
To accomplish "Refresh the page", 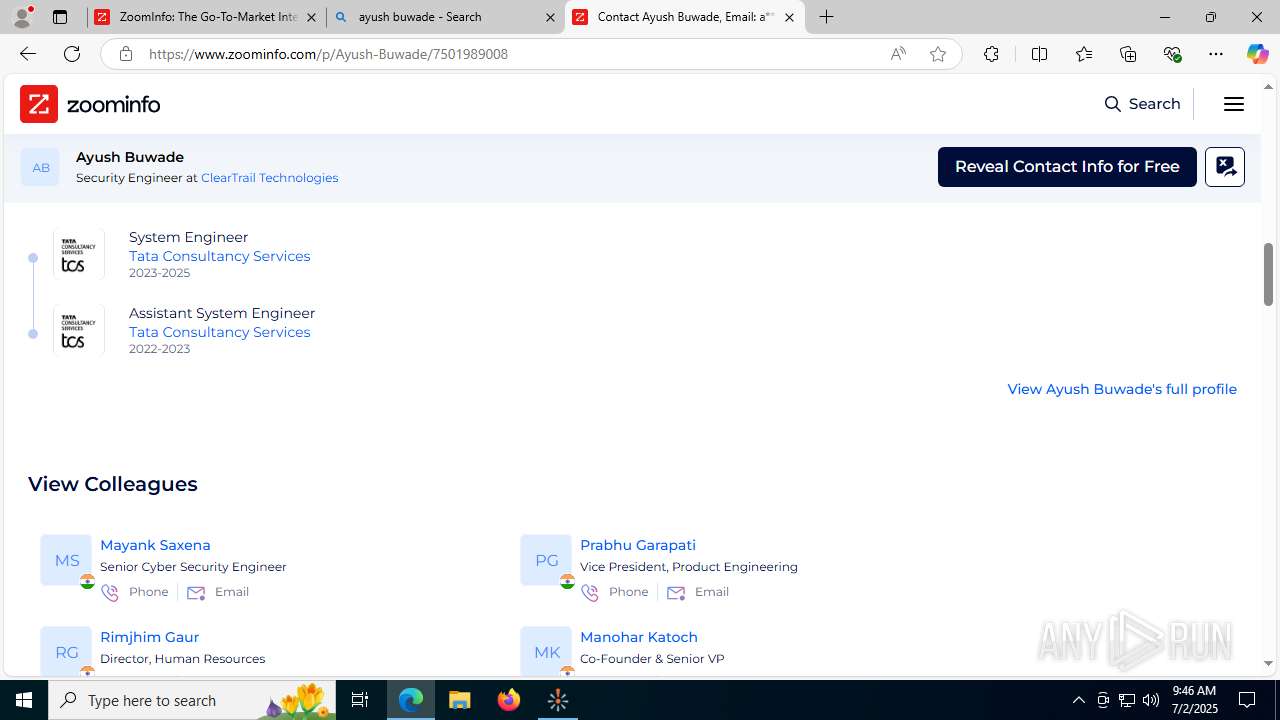I will 72,54.
